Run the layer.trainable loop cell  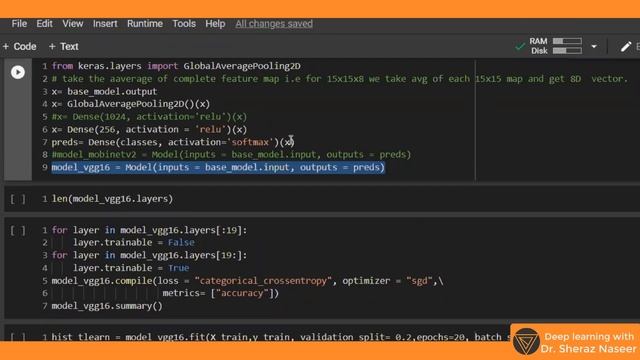coord(18,230)
